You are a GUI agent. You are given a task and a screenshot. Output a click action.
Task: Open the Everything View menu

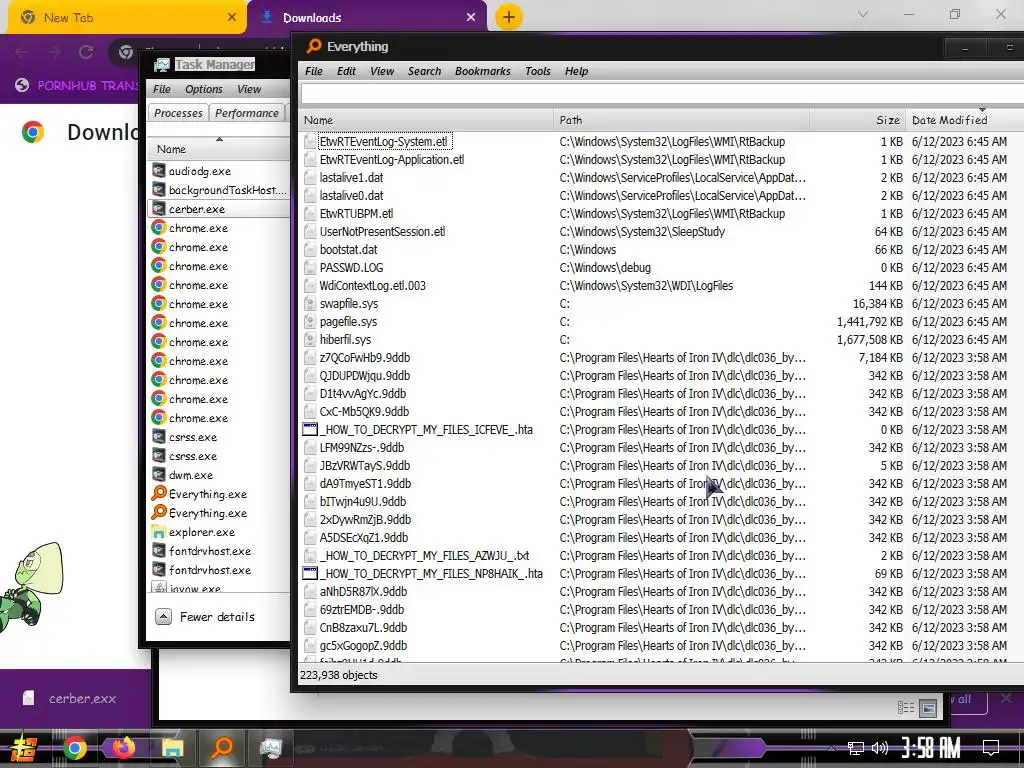(x=382, y=71)
